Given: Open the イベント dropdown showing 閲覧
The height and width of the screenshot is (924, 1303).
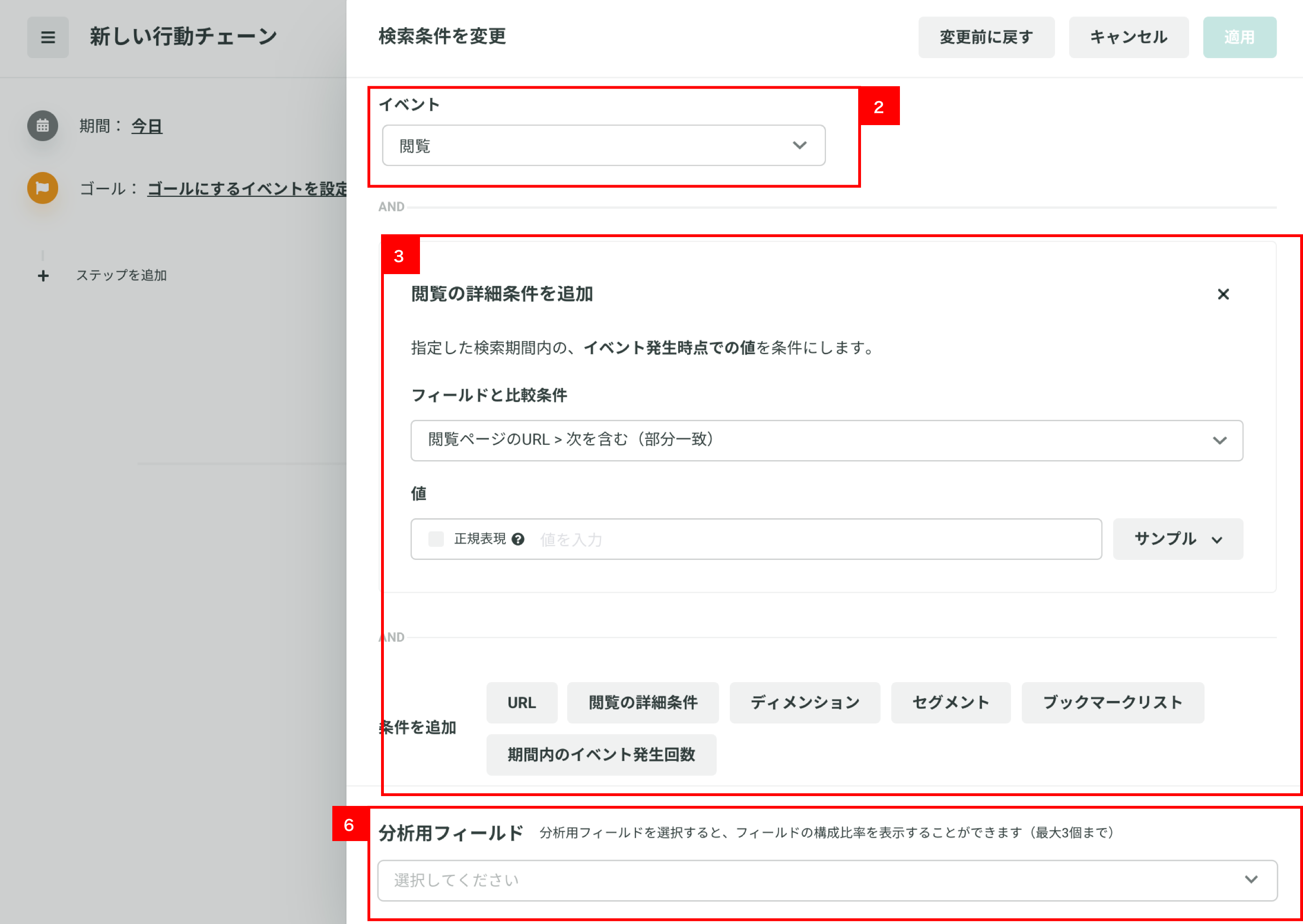Looking at the screenshot, I should tap(604, 146).
